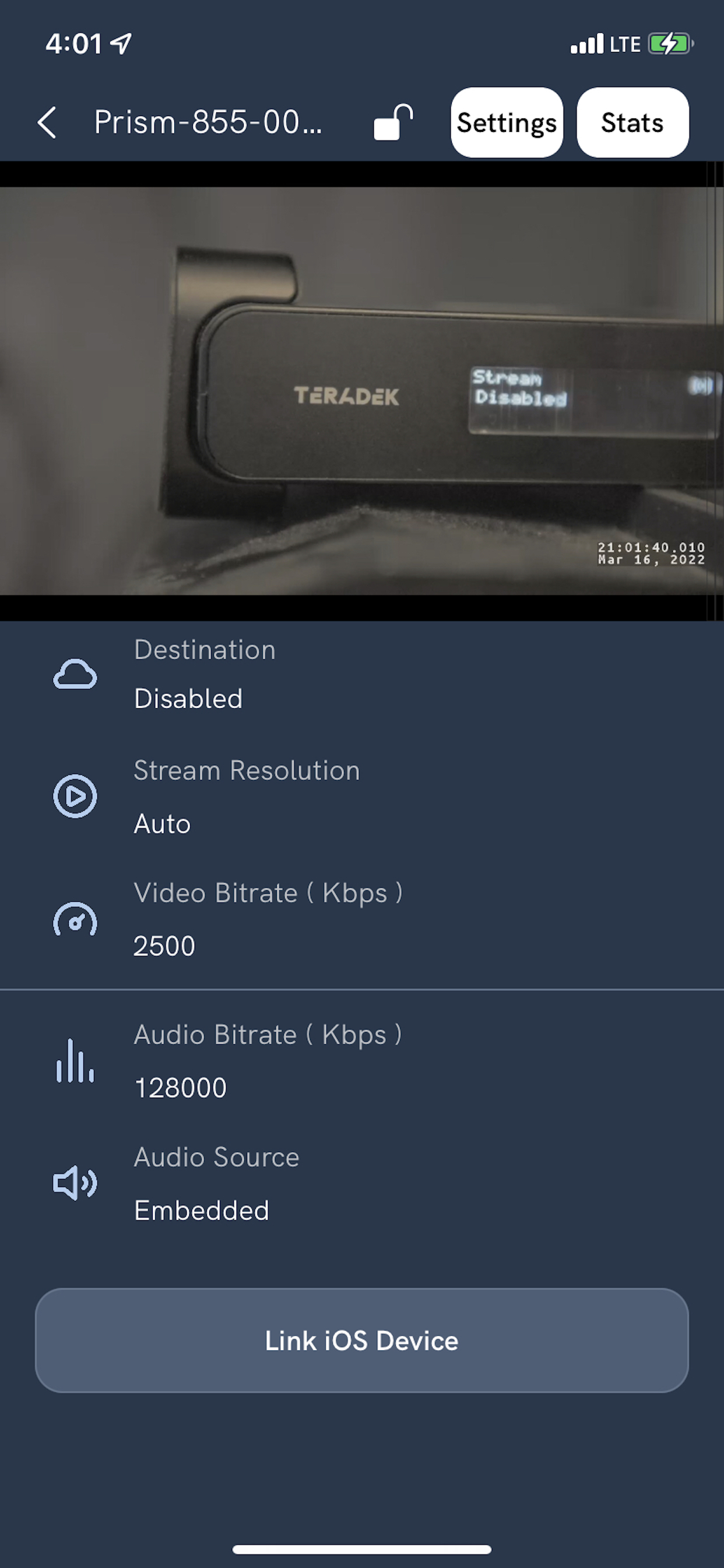The width and height of the screenshot is (724, 1568).
Task: Tap the back arrow icon
Action: (x=47, y=123)
